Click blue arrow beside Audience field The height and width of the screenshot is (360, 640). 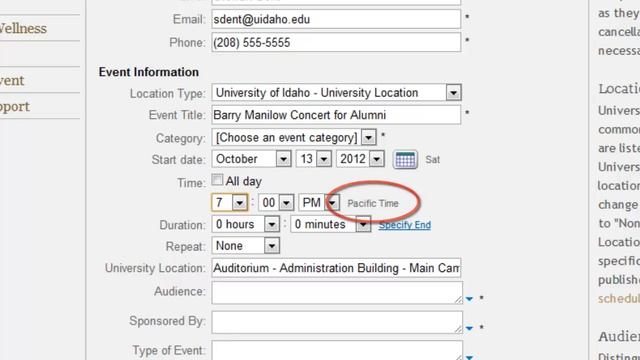click(x=469, y=299)
